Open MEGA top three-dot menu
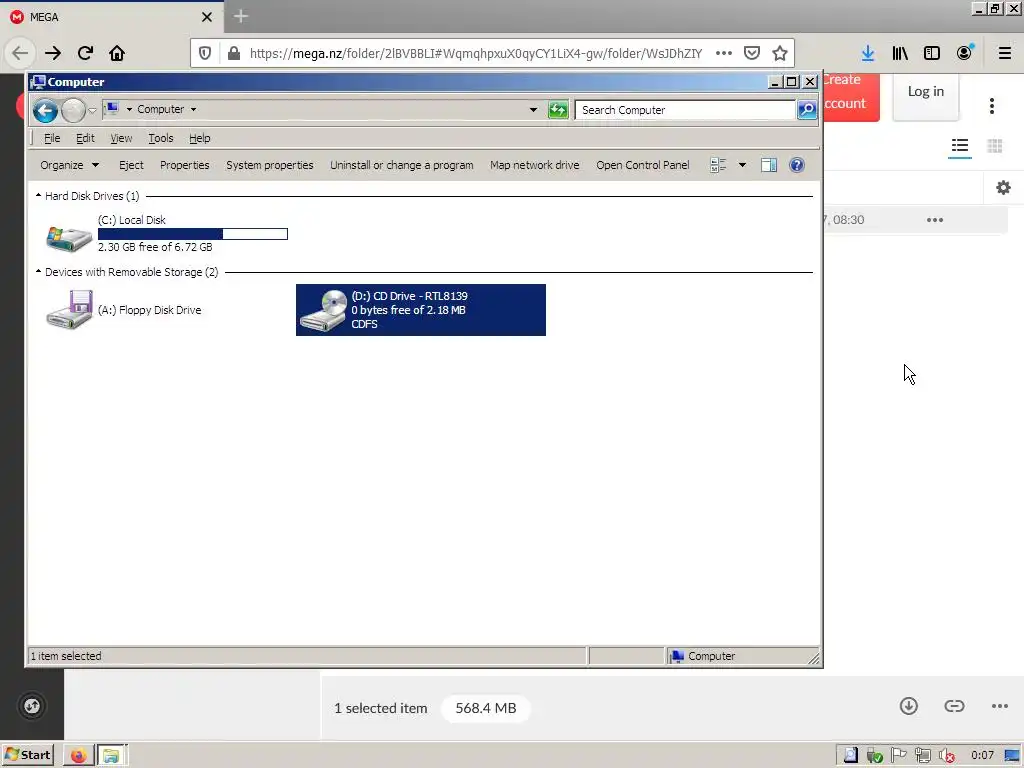The image size is (1024, 768). (x=991, y=106)
